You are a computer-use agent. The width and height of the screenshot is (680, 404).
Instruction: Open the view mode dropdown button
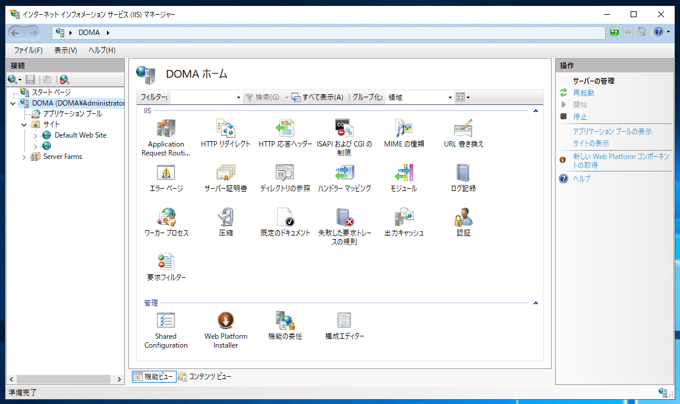click(463, 98)
